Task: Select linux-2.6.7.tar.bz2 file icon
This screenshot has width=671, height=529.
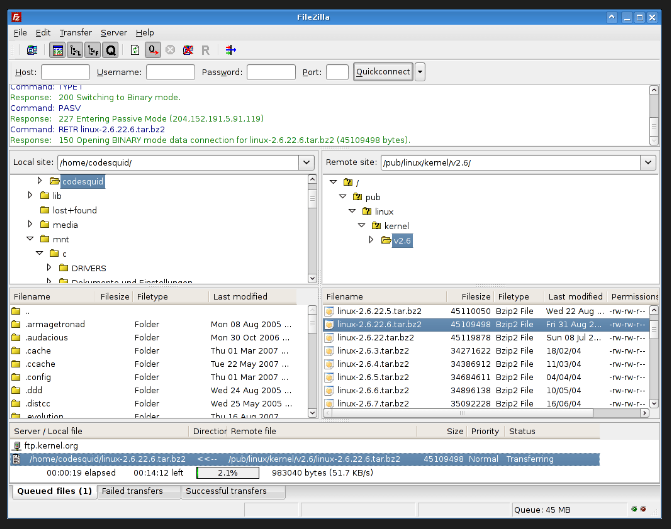Action: point(329,403)
